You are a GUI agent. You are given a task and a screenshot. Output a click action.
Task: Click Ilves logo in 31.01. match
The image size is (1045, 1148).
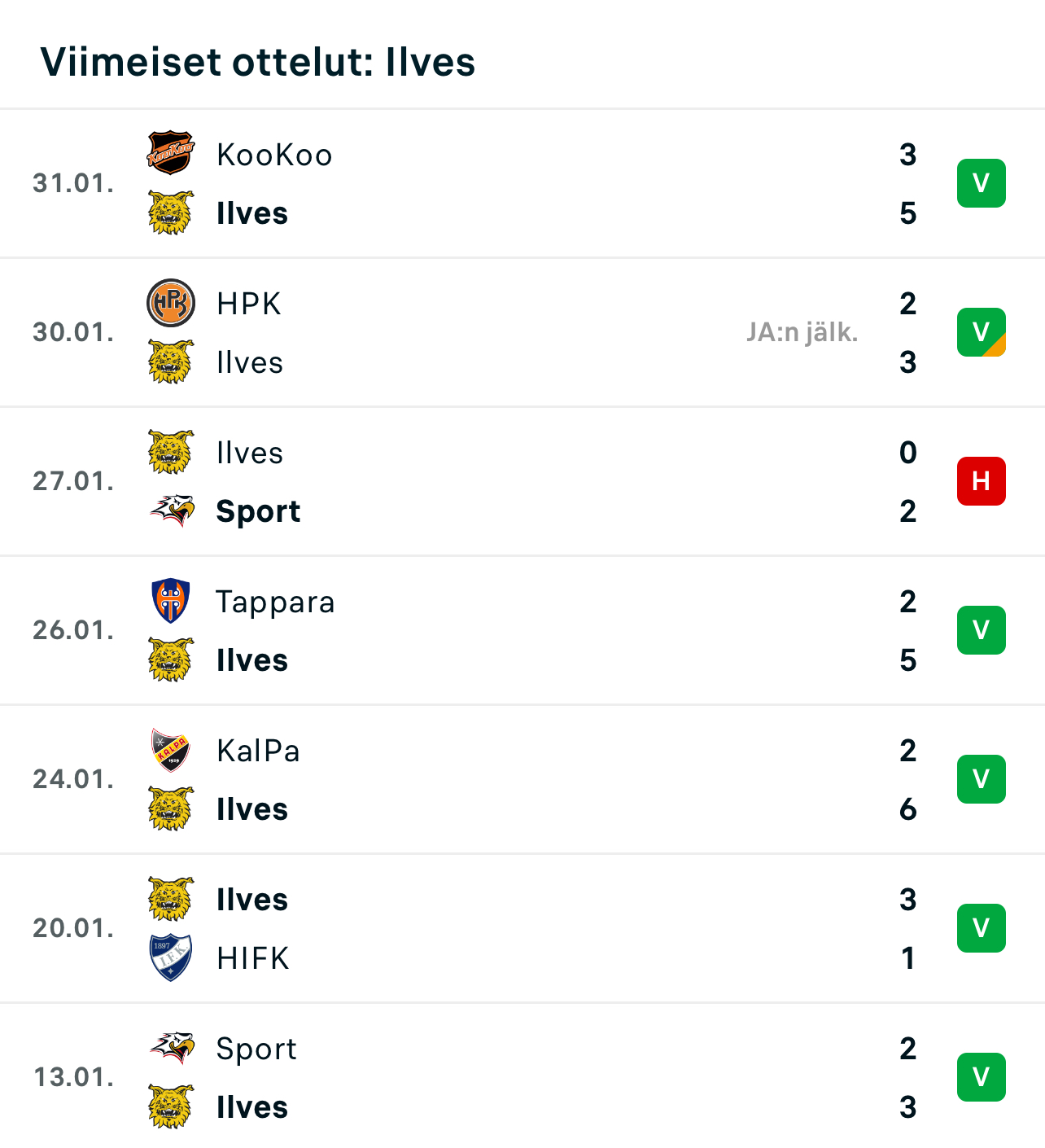pos(171,213)
